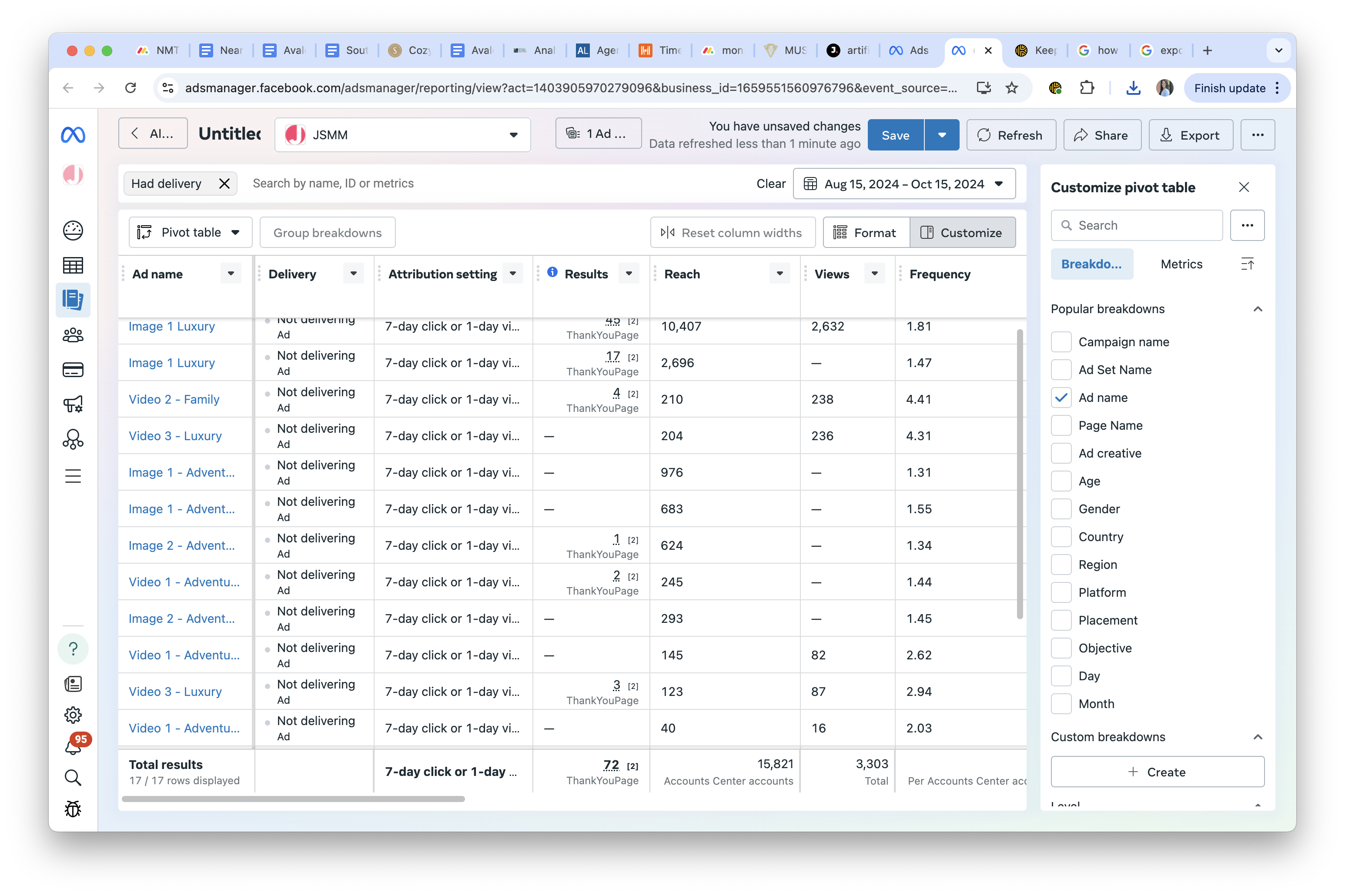The image size is (1345, 896).
Task: Click the Save button
Action: coord(895,135)
